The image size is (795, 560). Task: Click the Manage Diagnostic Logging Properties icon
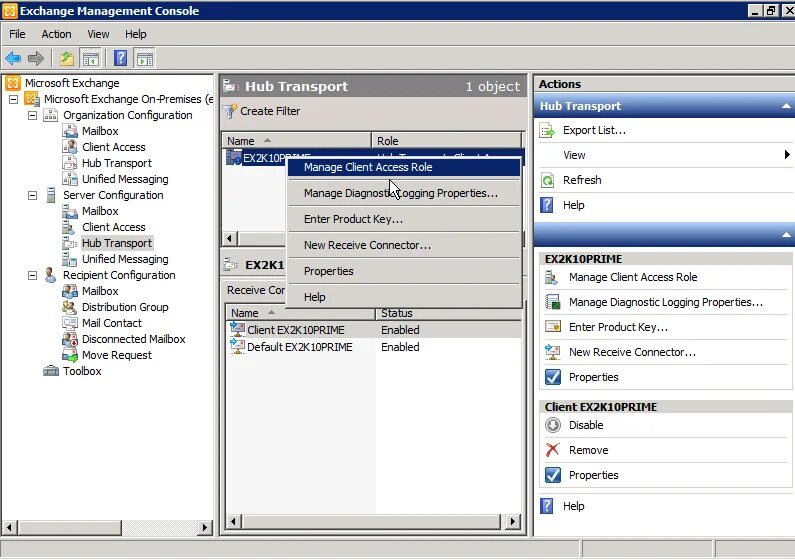pyautogui.click(x=552, y=302)
